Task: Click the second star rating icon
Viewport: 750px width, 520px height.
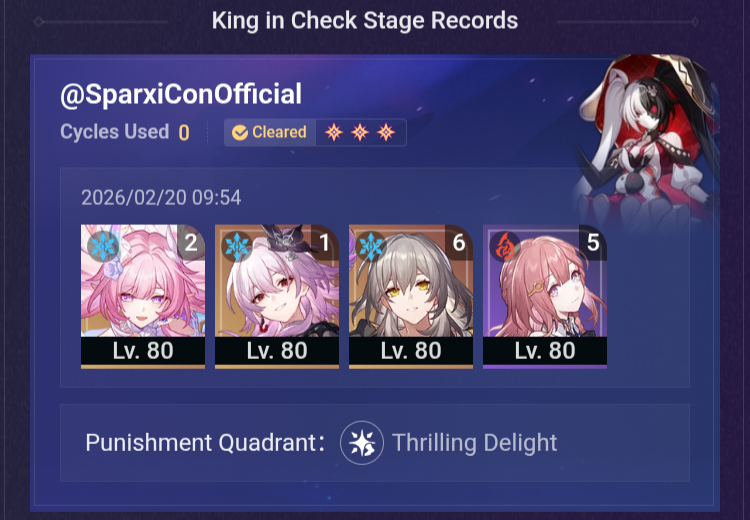Action: 360,132
